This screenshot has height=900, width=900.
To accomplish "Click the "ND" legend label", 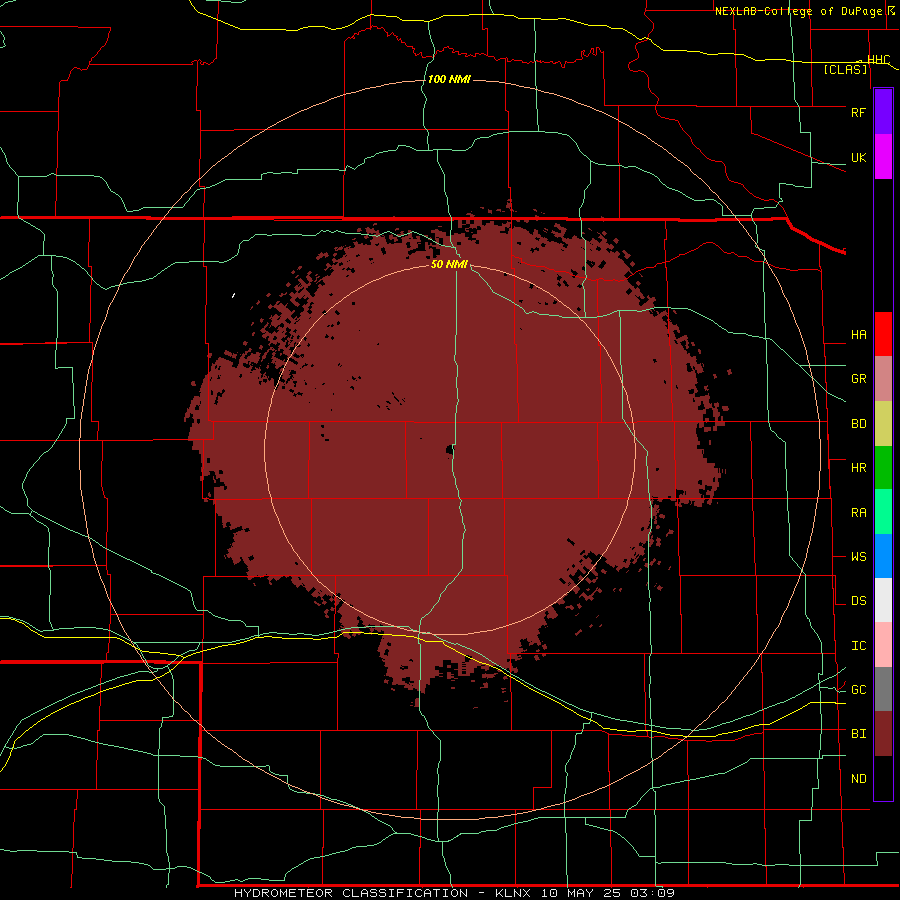I will point(858,779).
